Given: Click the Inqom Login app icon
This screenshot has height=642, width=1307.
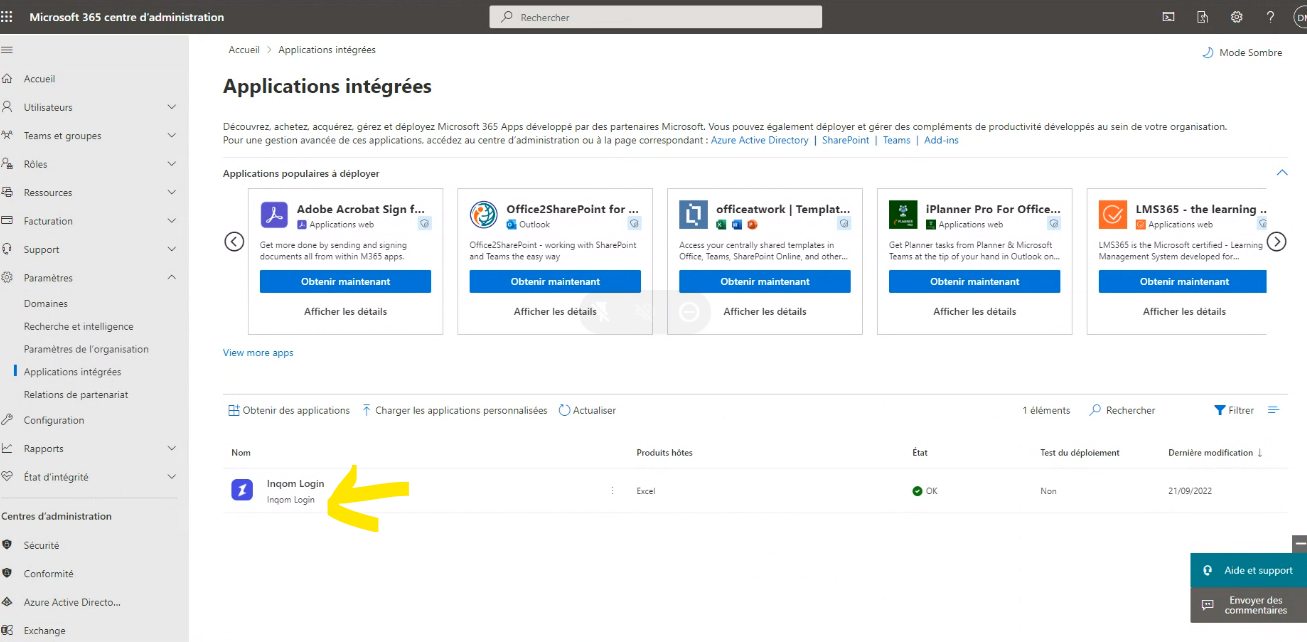Looking at the screenshot, I should [x=242, y=490].
